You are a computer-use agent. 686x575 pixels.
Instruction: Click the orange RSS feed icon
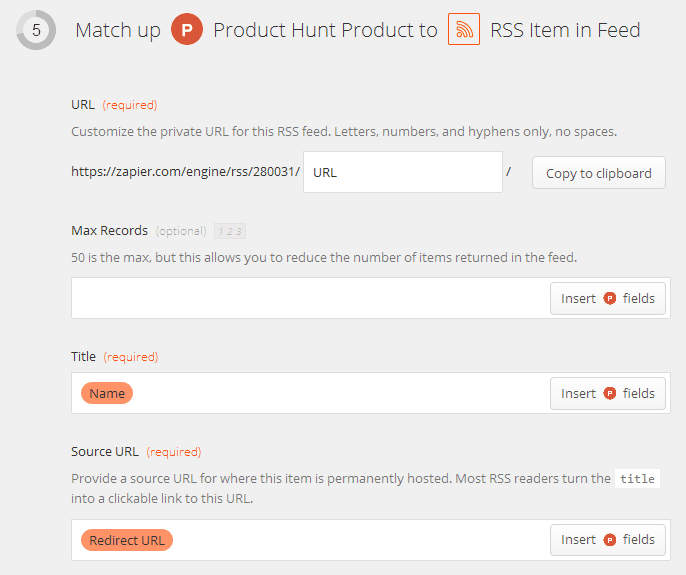tap(464, 29)
